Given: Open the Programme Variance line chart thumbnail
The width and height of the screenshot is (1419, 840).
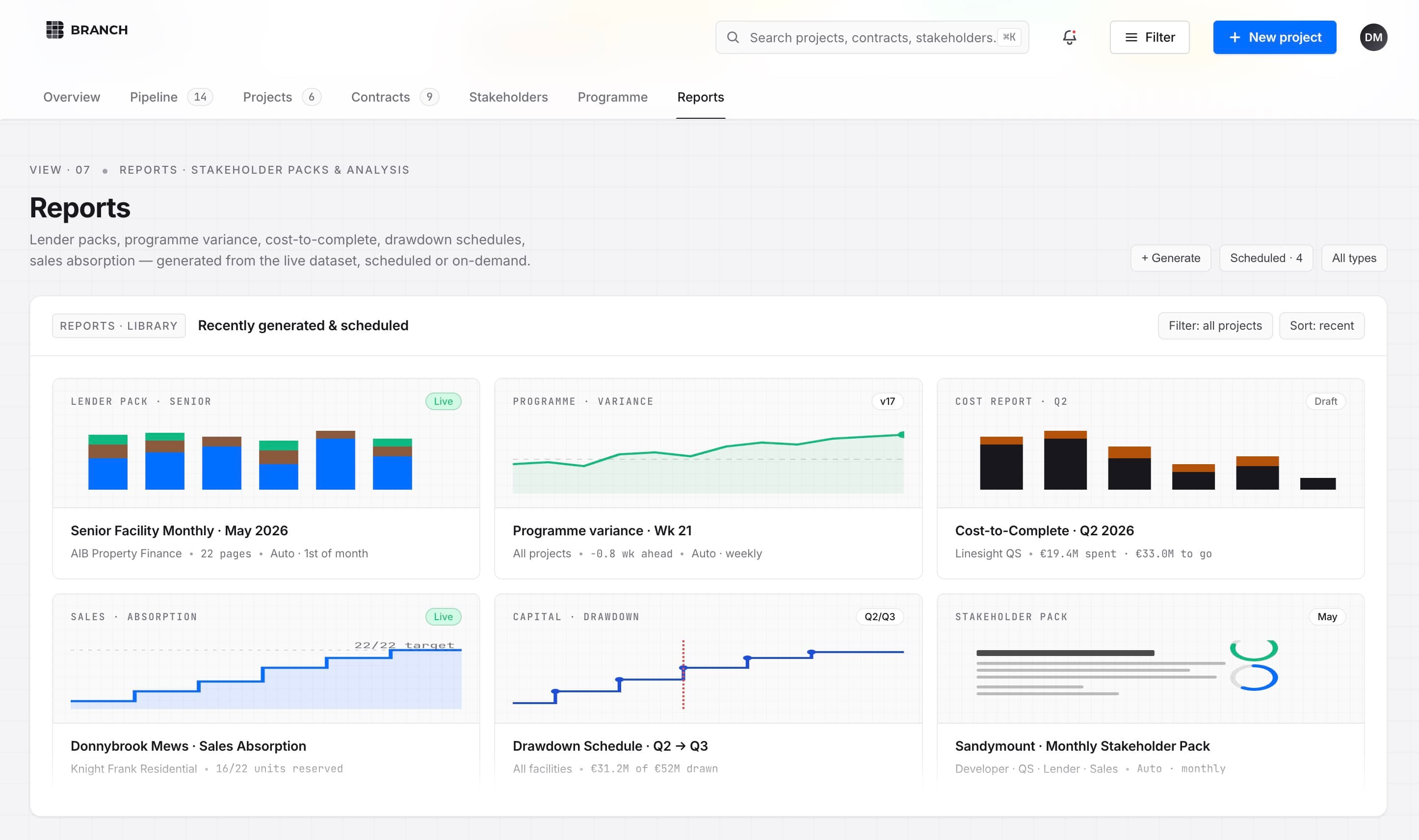Looking at the screenshot, I should point(708,443).
